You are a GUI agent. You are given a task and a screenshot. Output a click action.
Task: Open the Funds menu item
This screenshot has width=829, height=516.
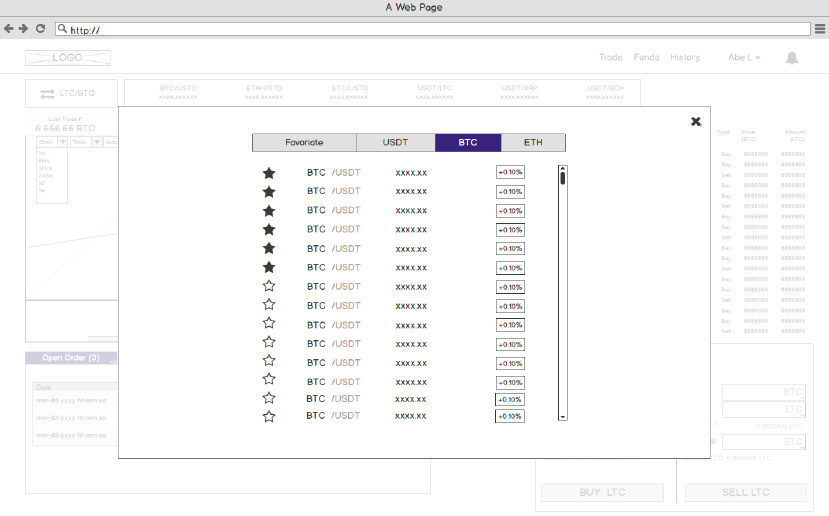(646, 57)
